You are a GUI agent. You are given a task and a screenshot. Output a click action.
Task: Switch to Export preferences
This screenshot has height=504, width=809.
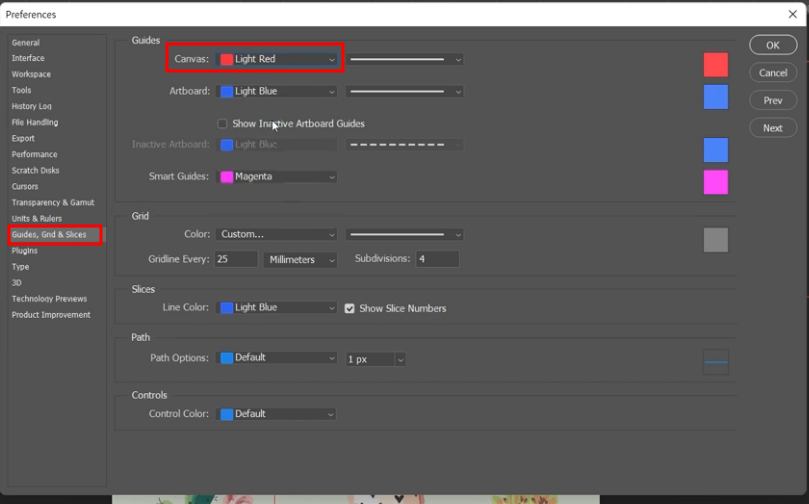(23, 138)
